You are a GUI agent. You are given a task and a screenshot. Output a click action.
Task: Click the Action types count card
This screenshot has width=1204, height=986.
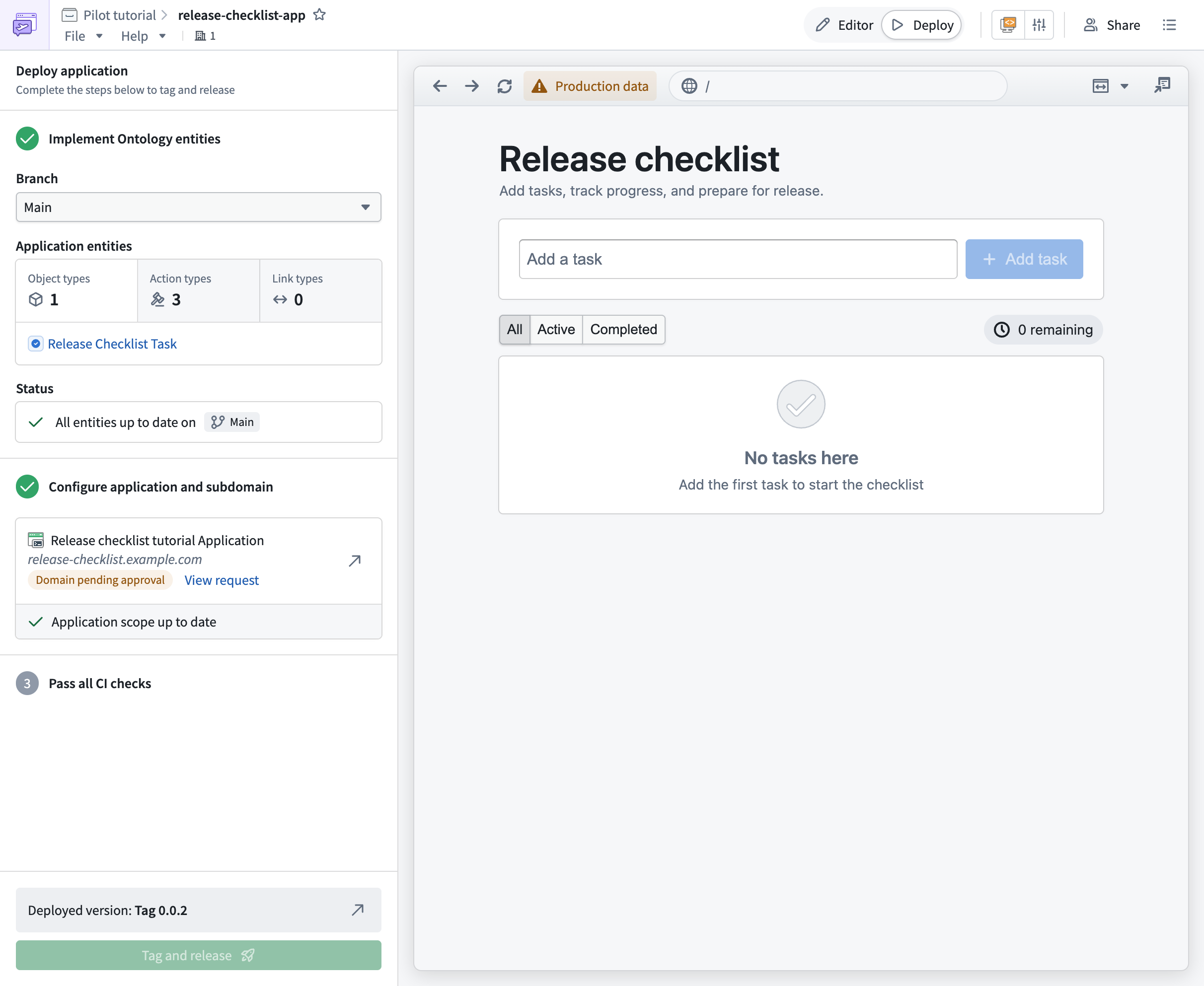tap(198, 290)
